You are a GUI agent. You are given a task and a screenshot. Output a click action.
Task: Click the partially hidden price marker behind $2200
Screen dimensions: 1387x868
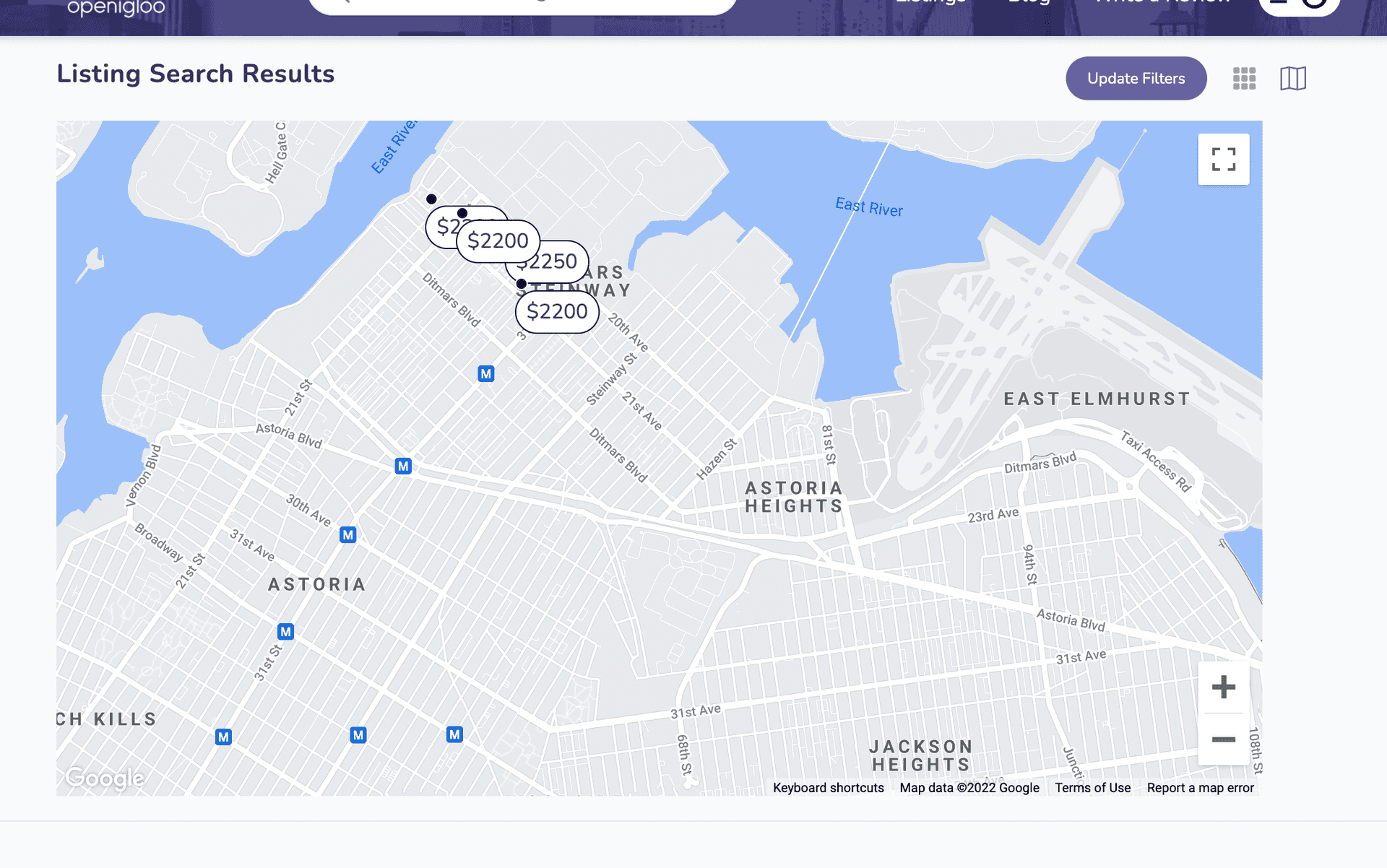tap(441, 227)
